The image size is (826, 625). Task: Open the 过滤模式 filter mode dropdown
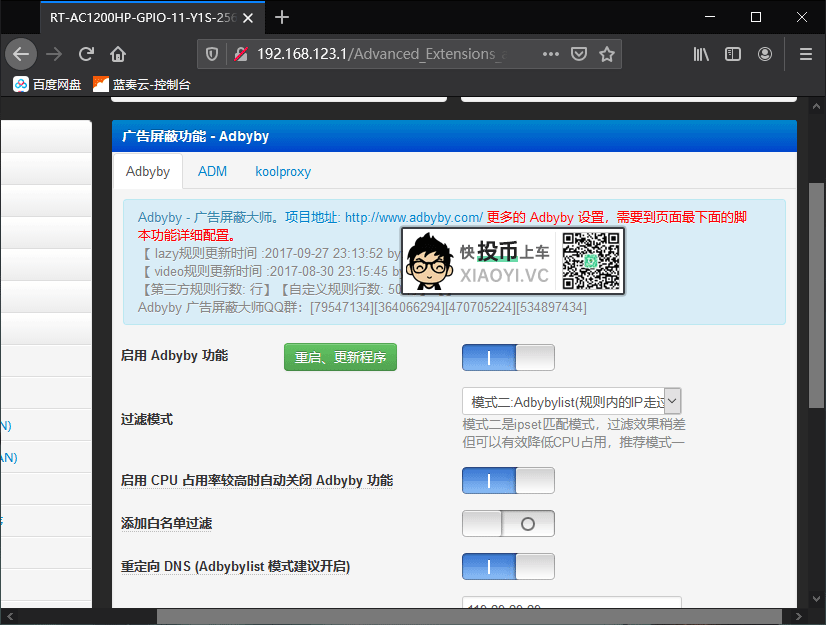point(570,401)
